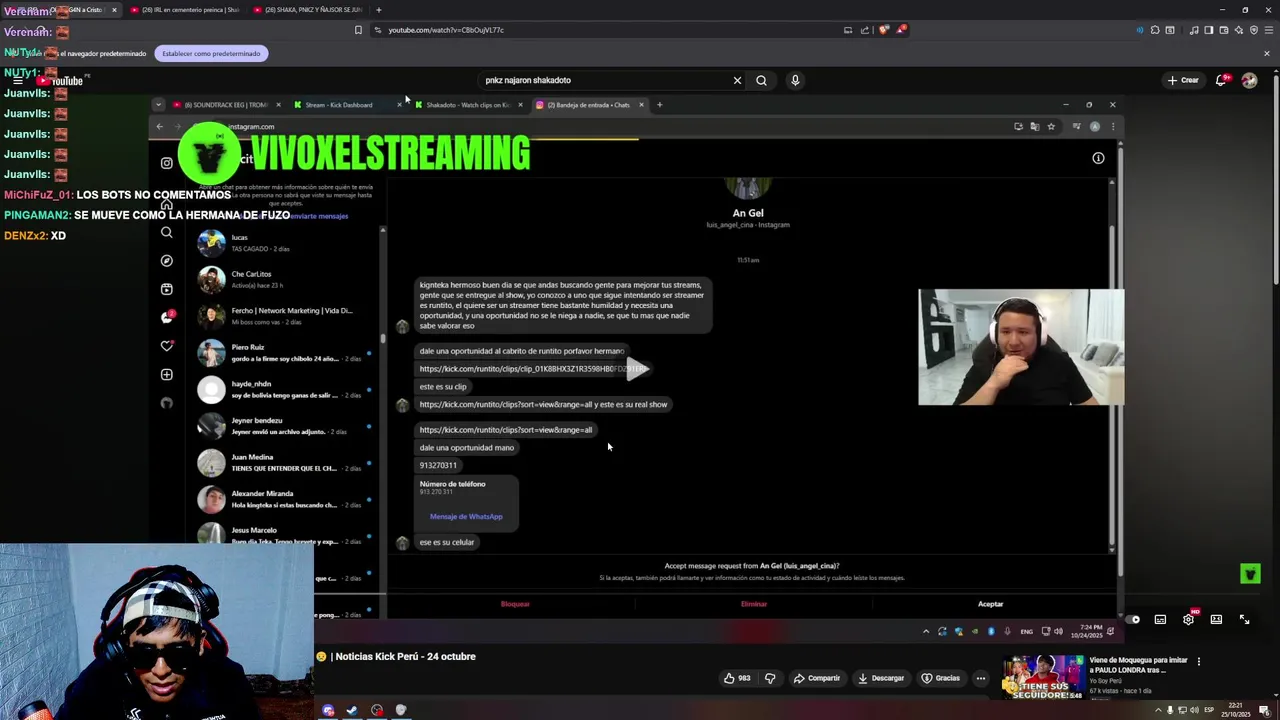Click the Crear button on YouTube
This screenshot has width=1280, height=720.
click(1183, 80)
